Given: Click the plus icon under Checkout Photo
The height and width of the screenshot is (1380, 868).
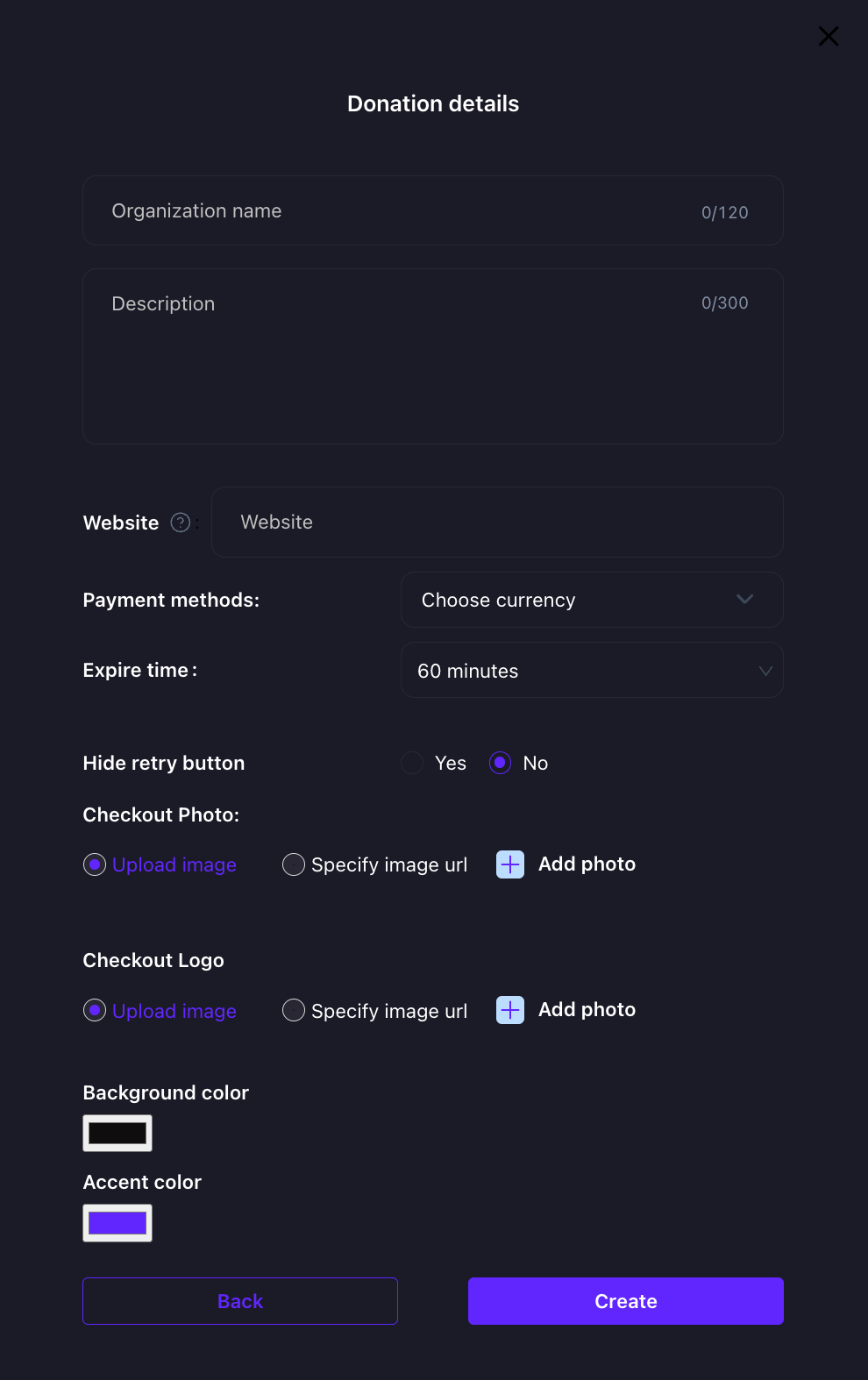Looking at the screenshot, I should click(x=510, y=864).
